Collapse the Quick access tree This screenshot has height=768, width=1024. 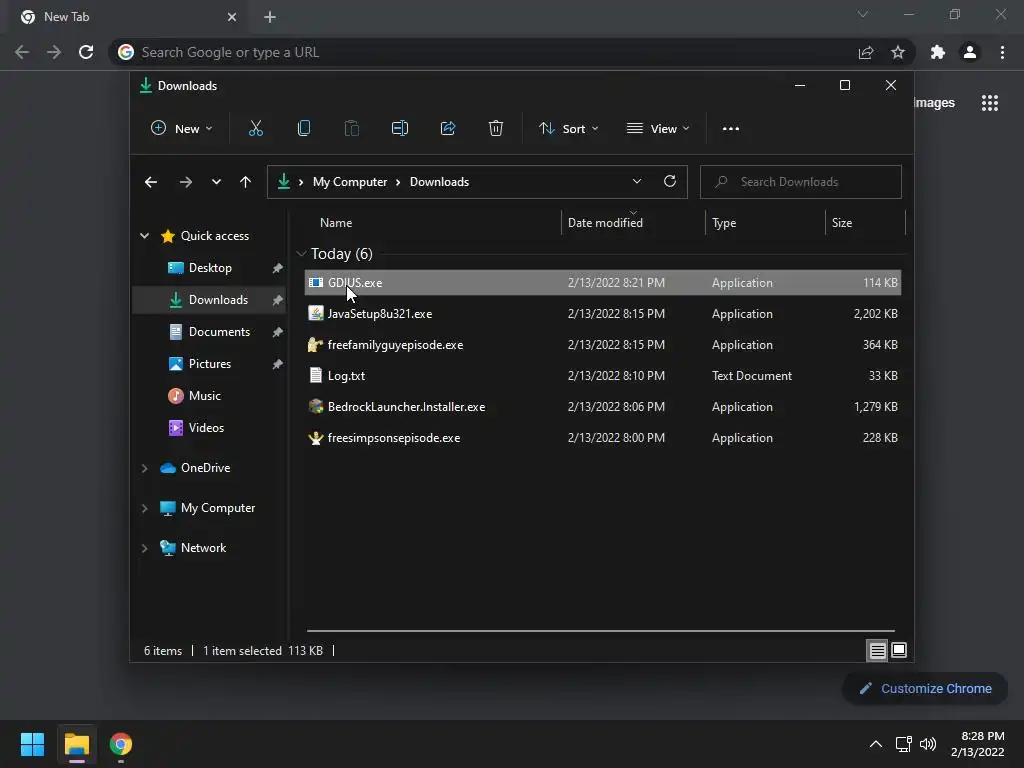145,236
